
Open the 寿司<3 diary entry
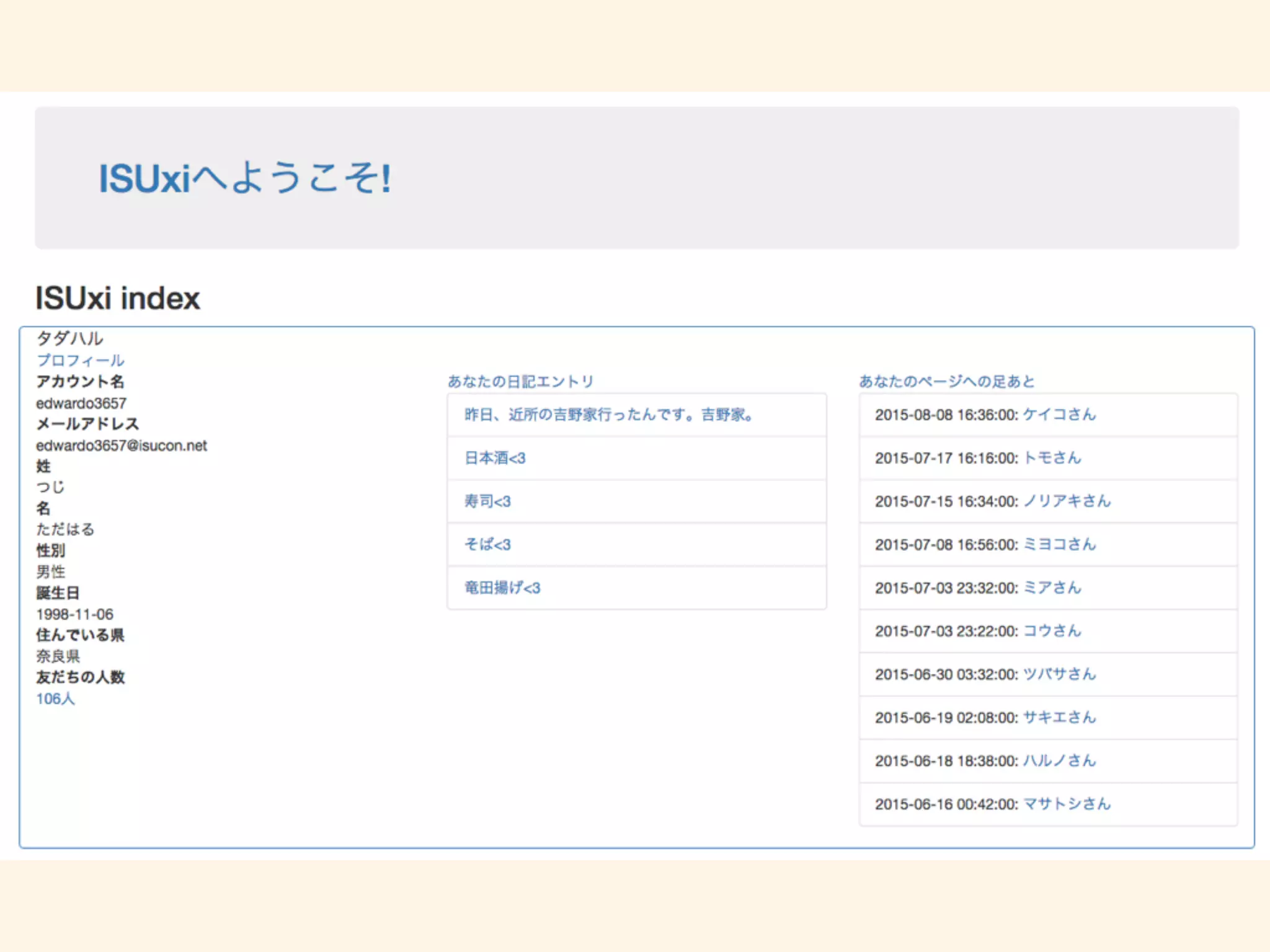click(487, 501)
